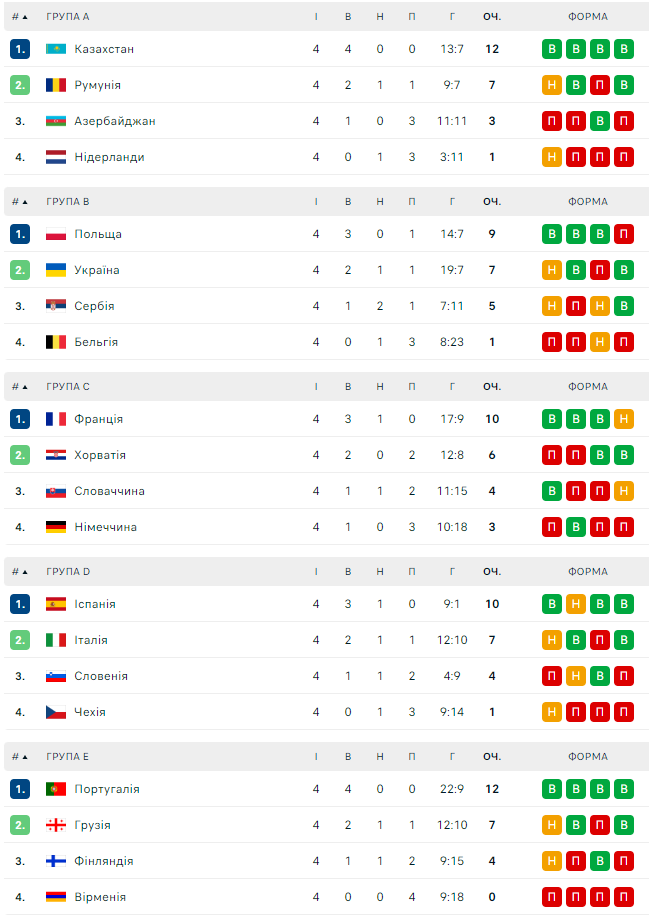Open the Румунія team link
Screen dimensions: 649x924
[x=97, y=85]
